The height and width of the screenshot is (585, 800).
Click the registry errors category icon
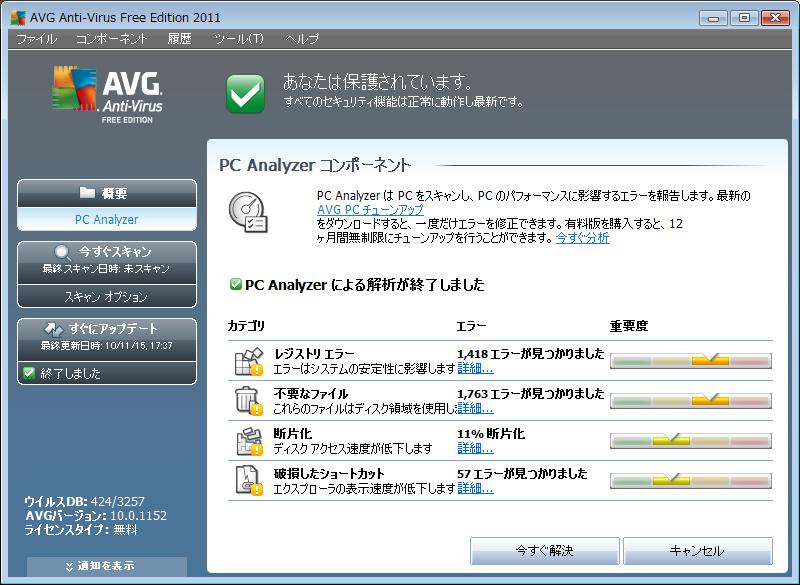tap(248, 361)
